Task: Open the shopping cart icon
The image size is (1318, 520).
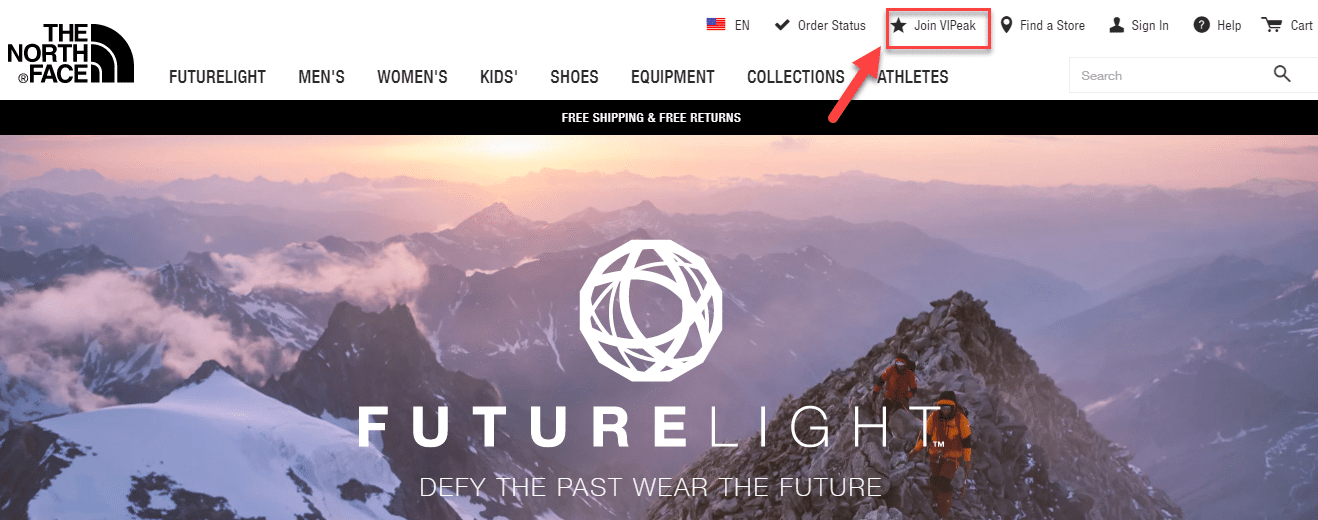Action: pos(1272,25)
